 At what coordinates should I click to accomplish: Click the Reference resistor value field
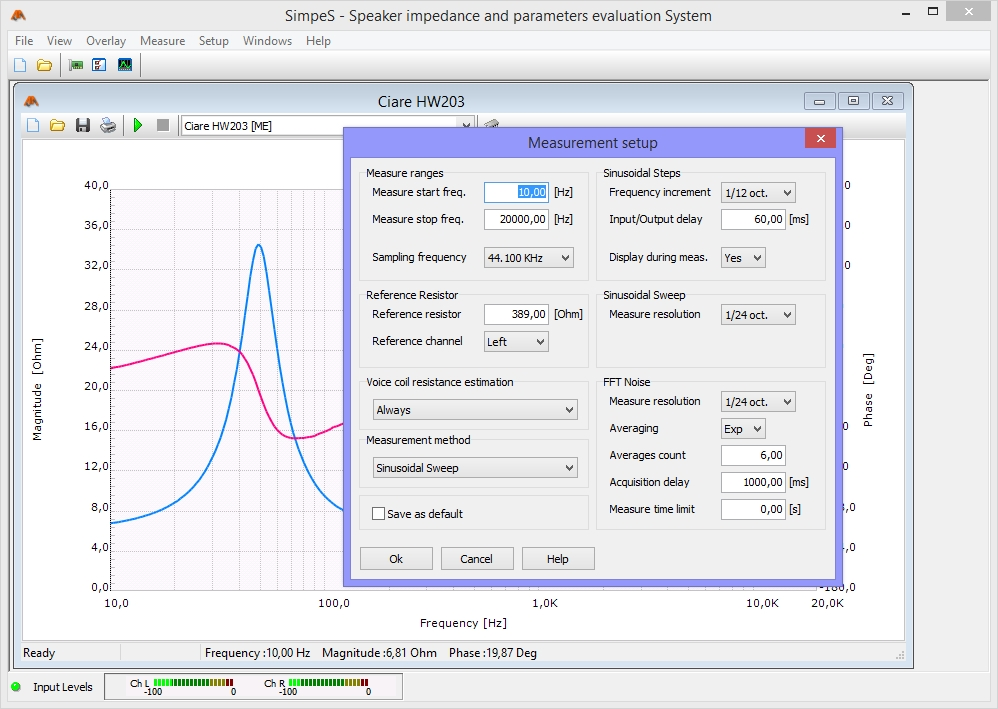pos(516,314)
